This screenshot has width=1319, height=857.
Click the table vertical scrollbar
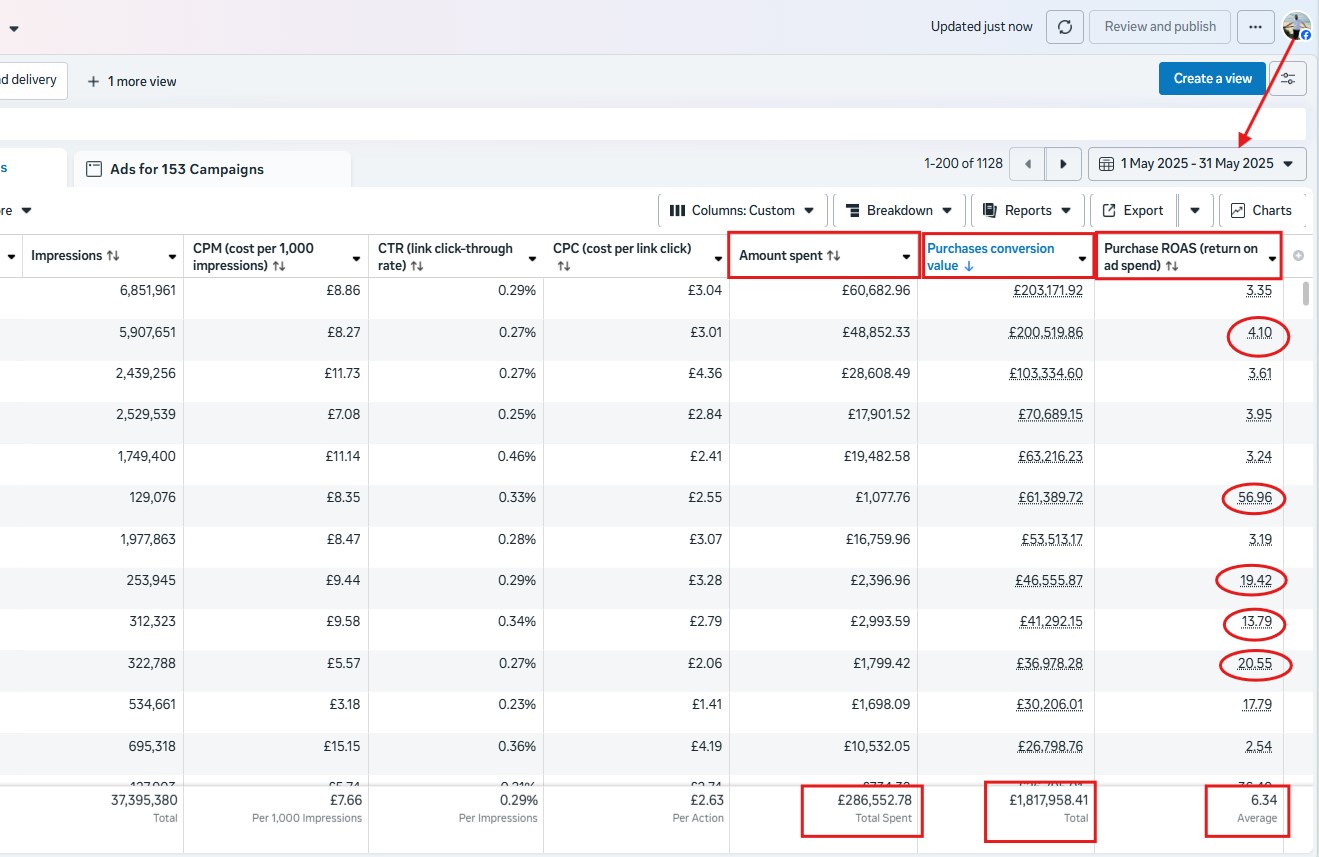[1305, 294]
